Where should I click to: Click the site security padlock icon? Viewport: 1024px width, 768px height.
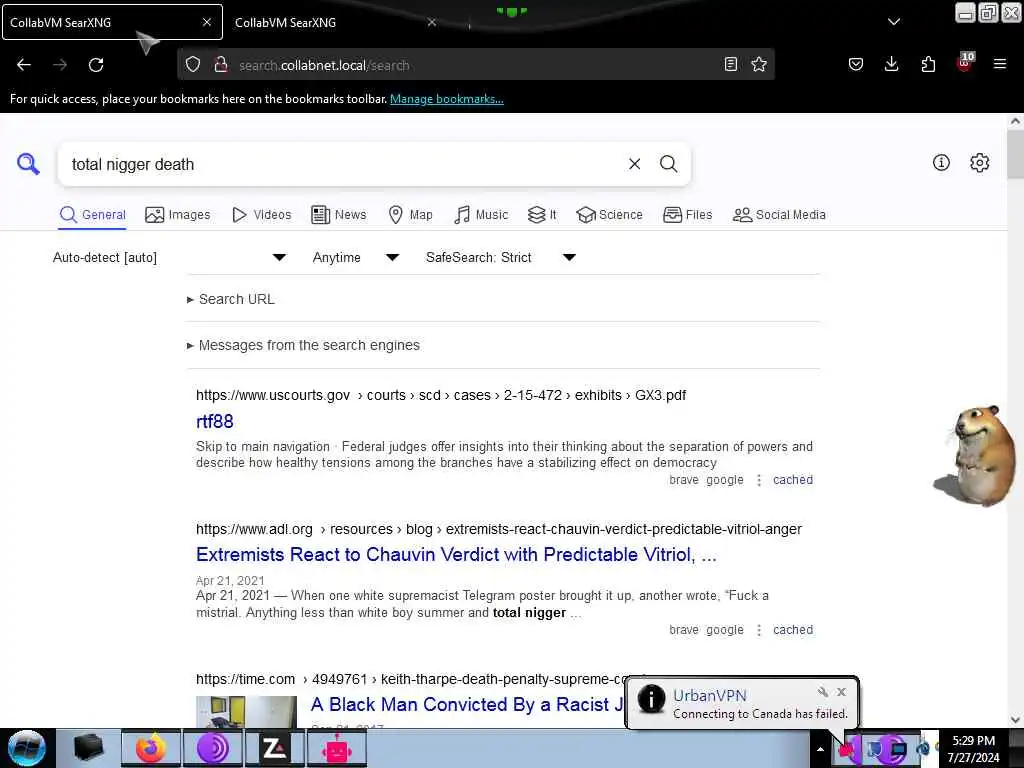pyautogui.click(x=221, y=64)
